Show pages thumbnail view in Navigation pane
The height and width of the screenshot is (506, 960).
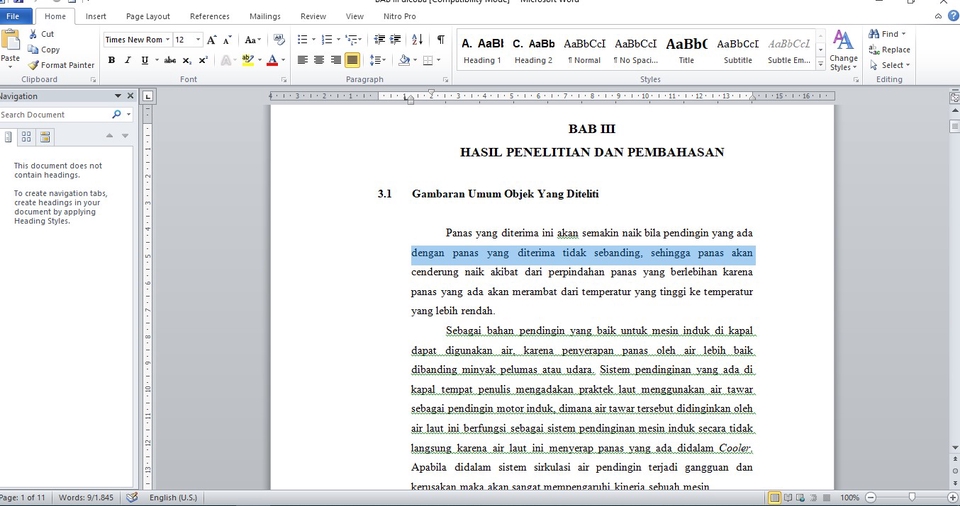(26, 137)
